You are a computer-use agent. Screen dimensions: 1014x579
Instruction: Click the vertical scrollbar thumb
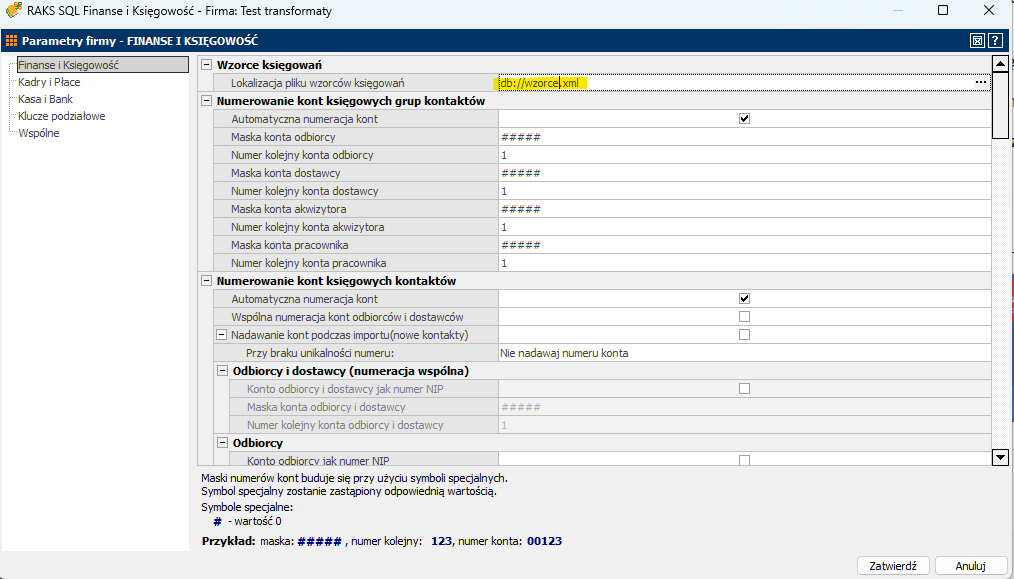1000,105
